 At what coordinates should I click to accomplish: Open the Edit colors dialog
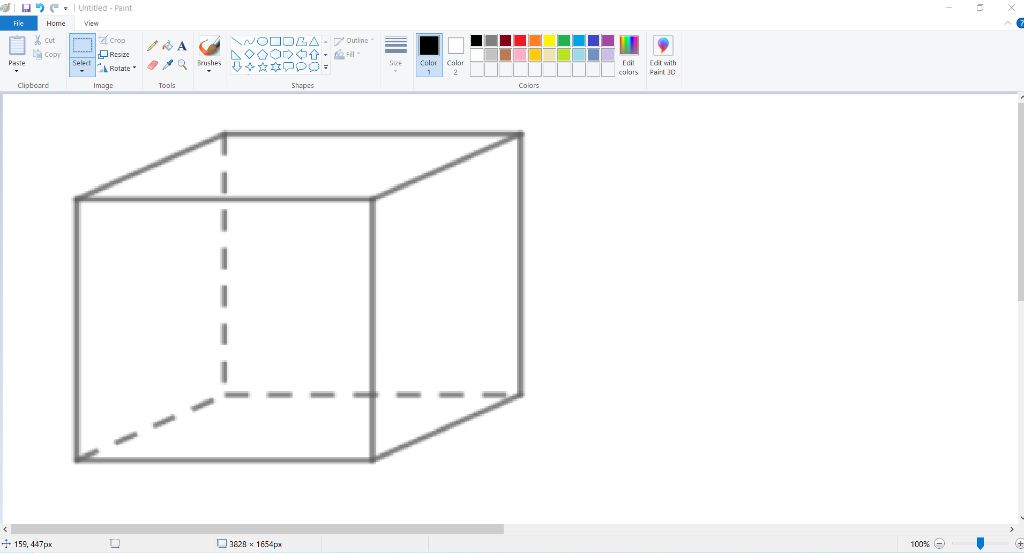click(628, 55)
